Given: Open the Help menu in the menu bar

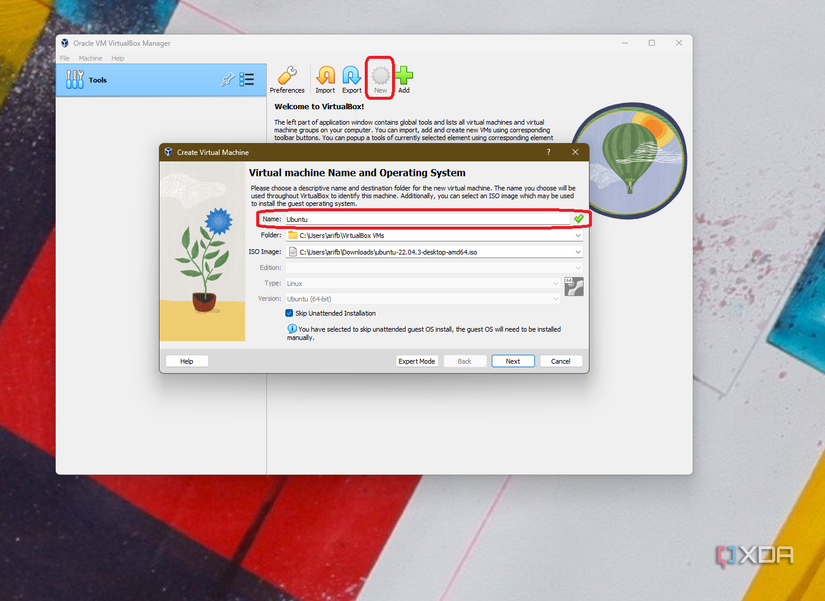Looking at the screenshot, I should pos(118,58).
